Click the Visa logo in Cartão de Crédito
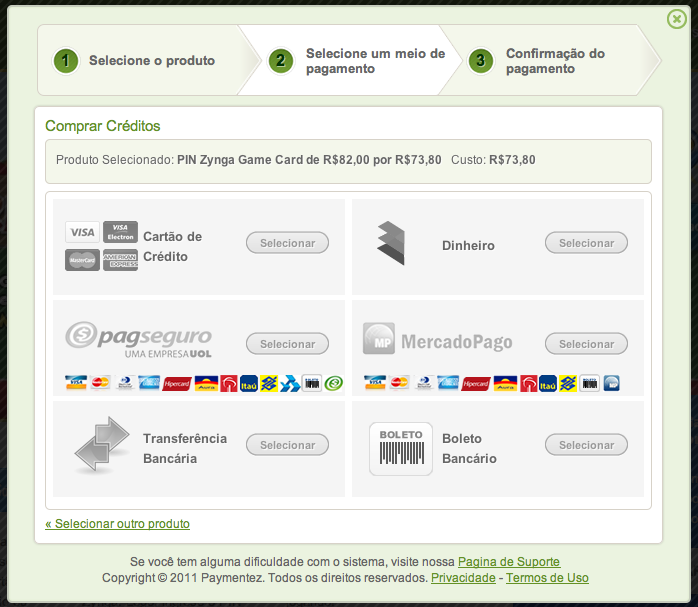Image resolution: width=698 pixels, height=607 pixels. [x=82, y=232]
